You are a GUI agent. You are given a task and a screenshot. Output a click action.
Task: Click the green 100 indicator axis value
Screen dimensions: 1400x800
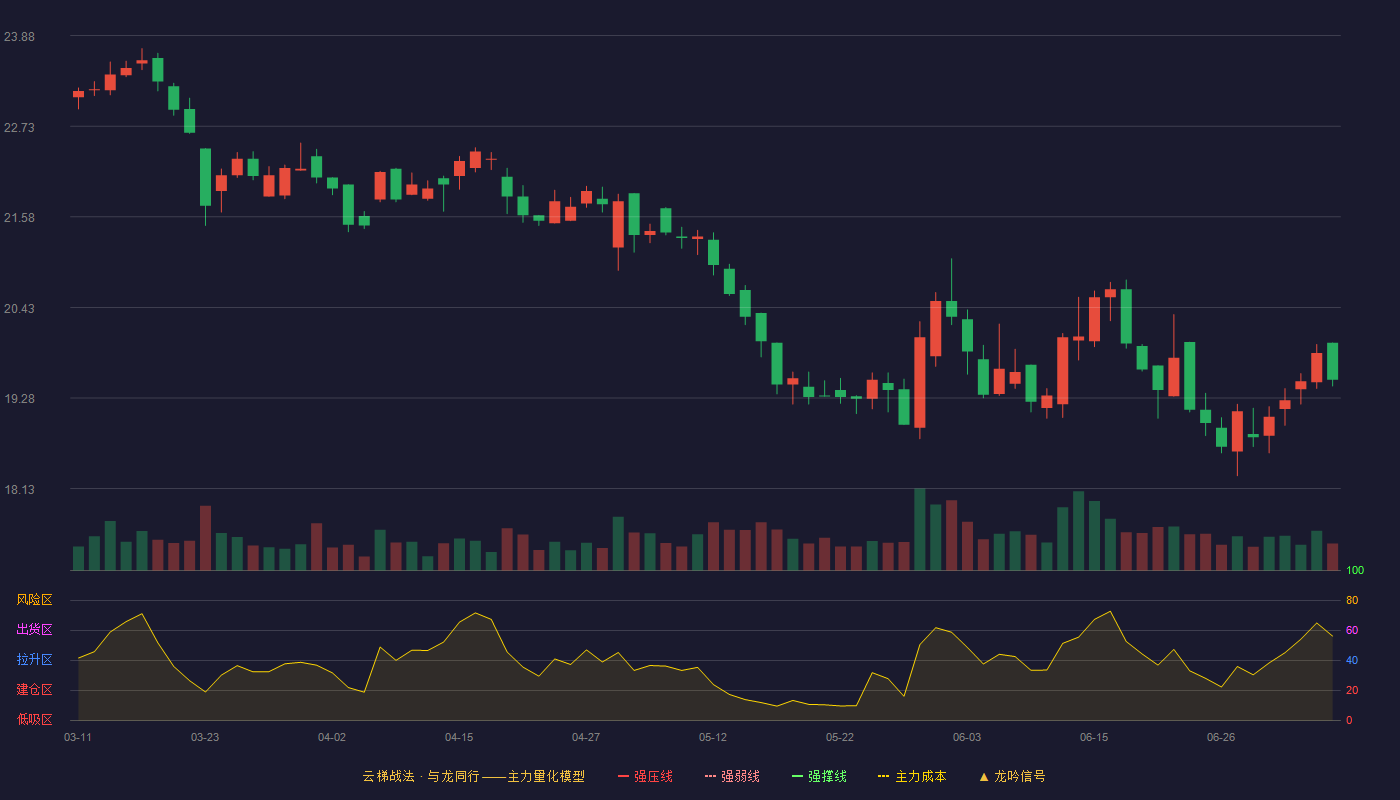(x=1355, y=571)
